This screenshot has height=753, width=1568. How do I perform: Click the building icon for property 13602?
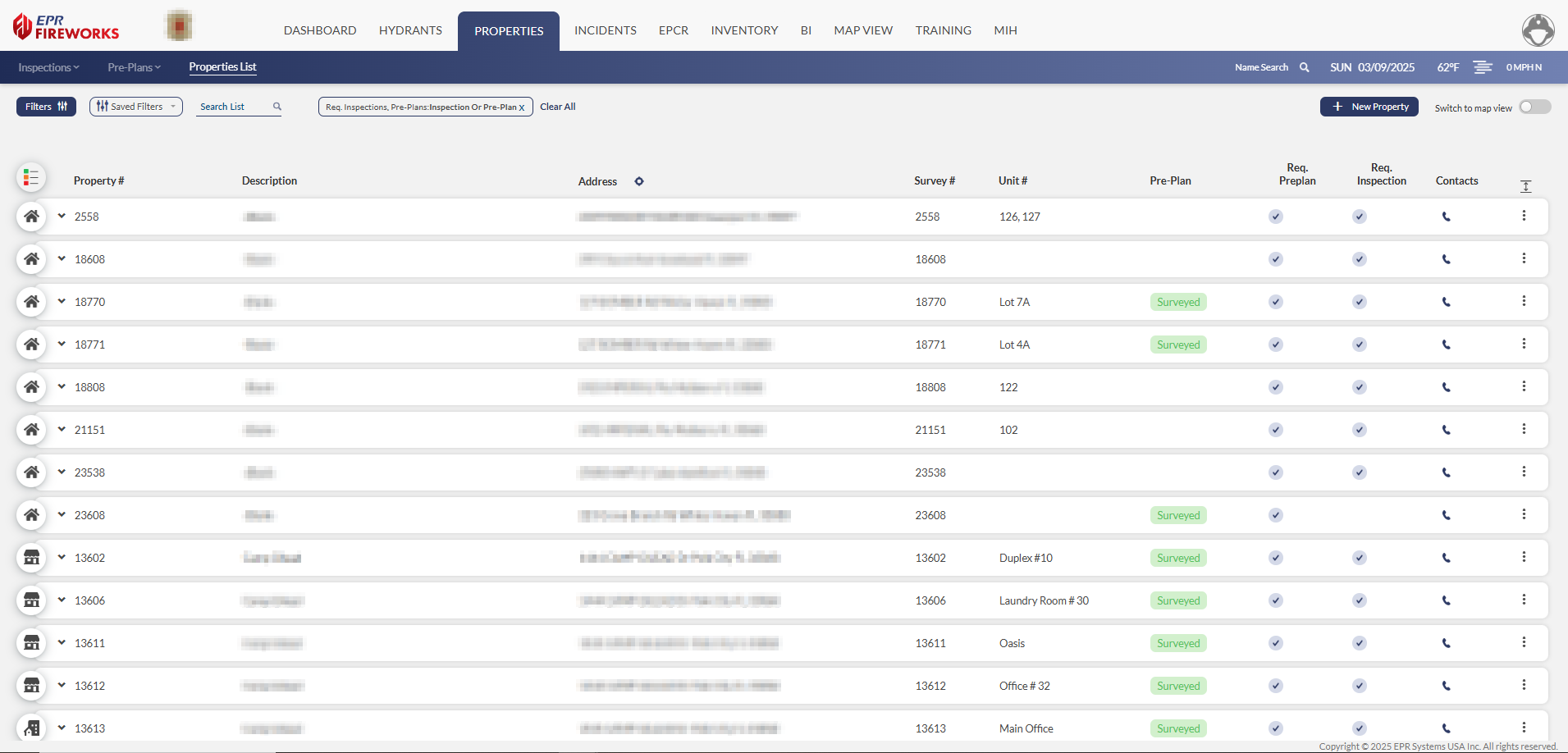coord(31,558)
